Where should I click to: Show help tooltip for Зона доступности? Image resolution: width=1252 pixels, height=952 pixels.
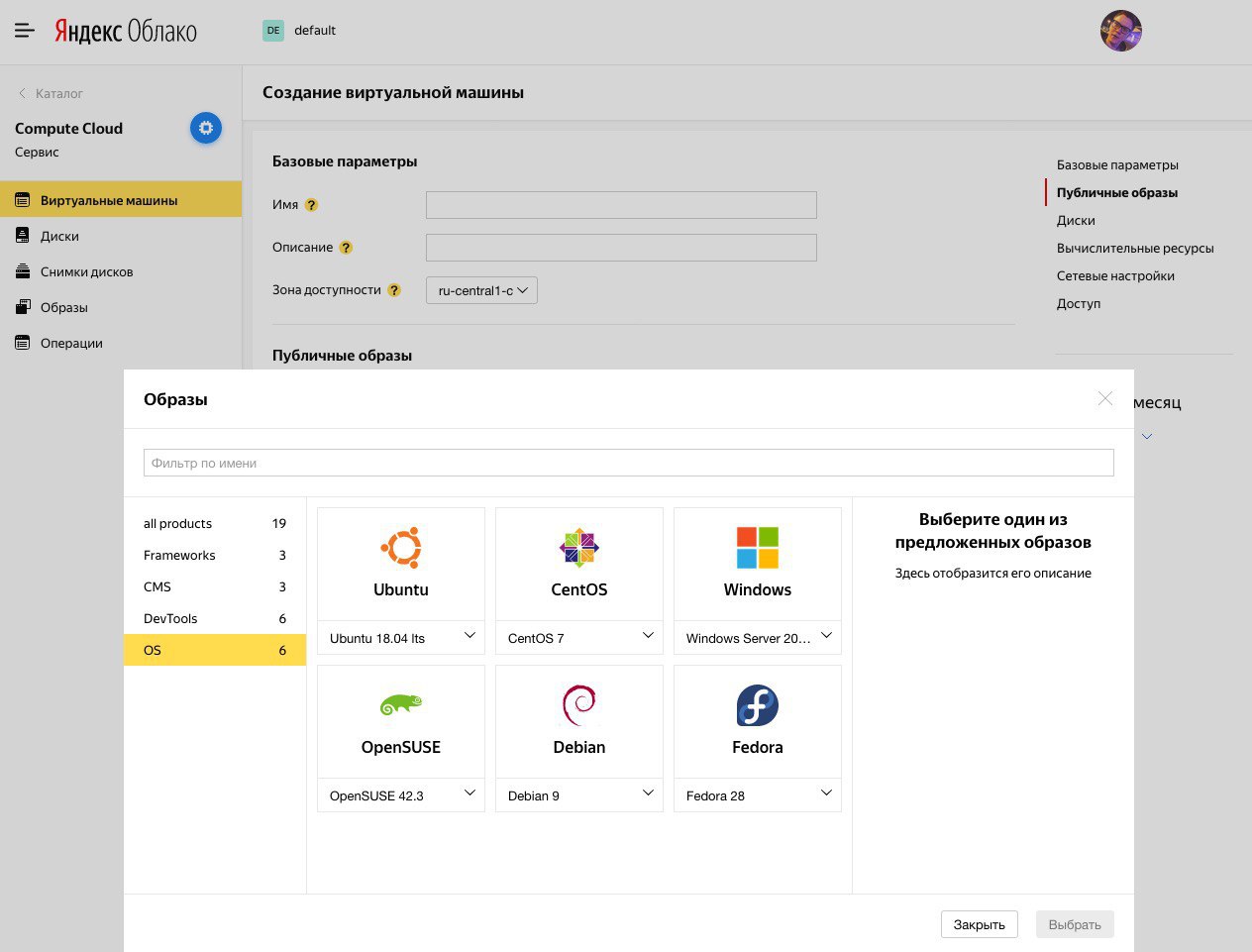394,290
